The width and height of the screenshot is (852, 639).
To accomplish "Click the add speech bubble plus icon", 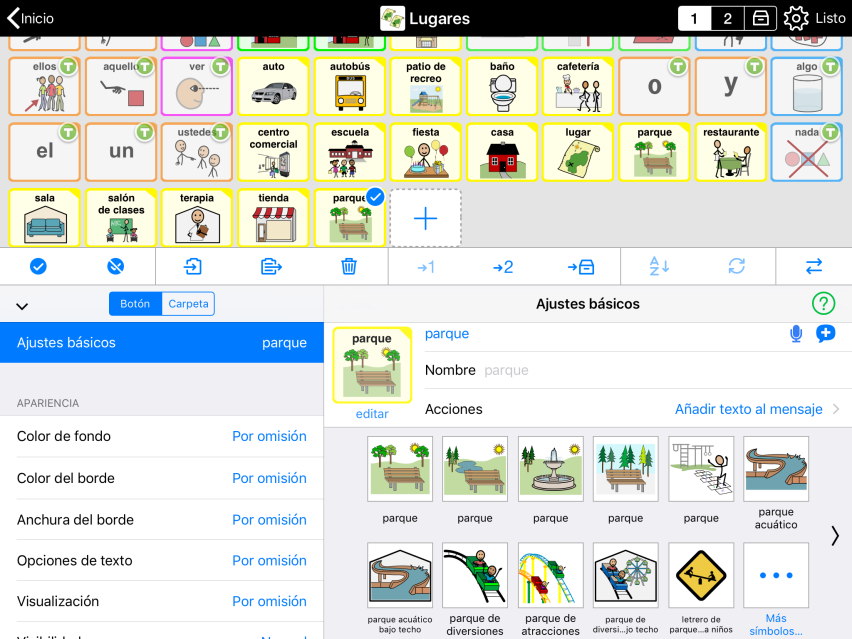I will (825, 334).
